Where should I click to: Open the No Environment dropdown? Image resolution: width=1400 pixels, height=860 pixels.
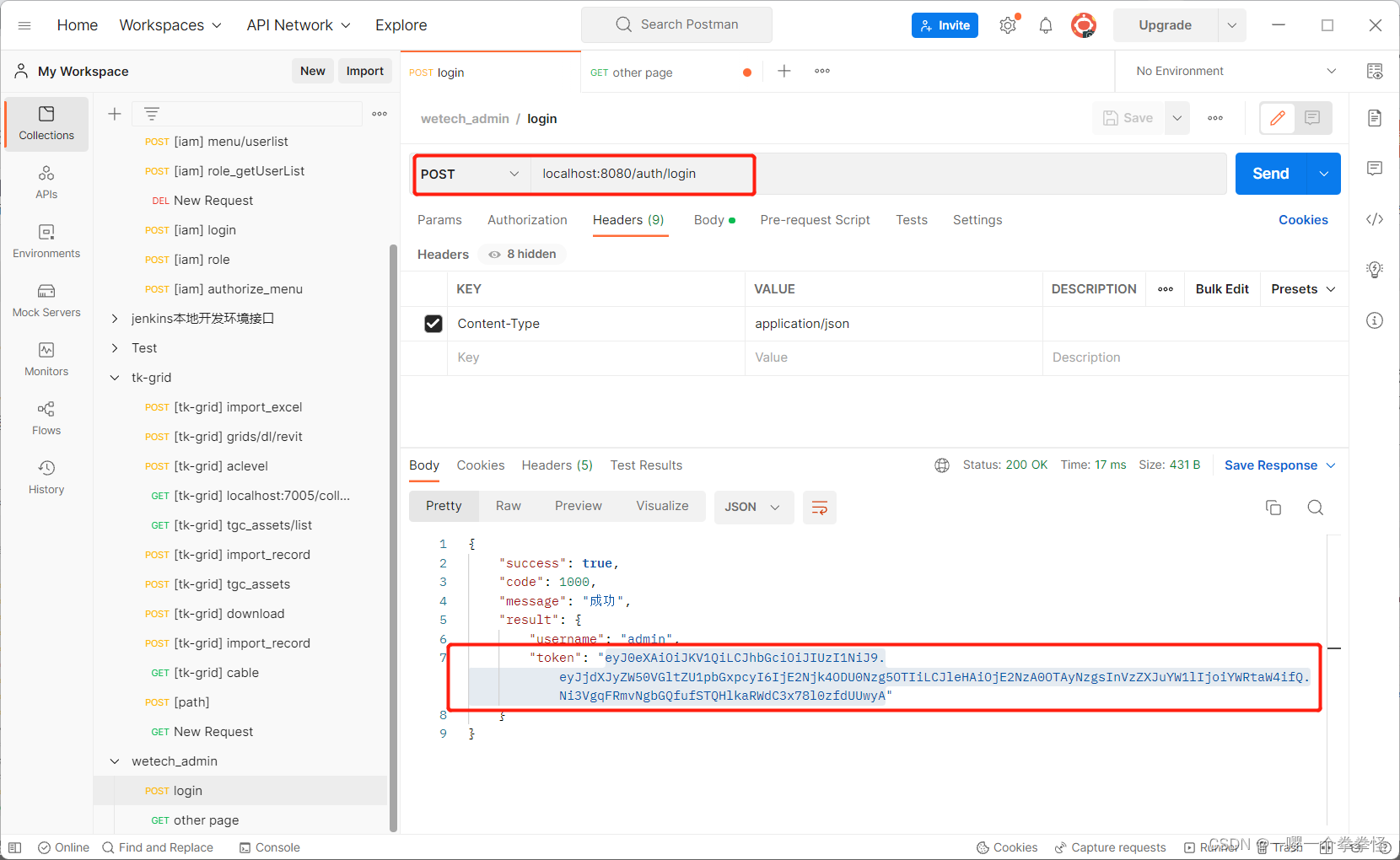[x=1236, y=71]
